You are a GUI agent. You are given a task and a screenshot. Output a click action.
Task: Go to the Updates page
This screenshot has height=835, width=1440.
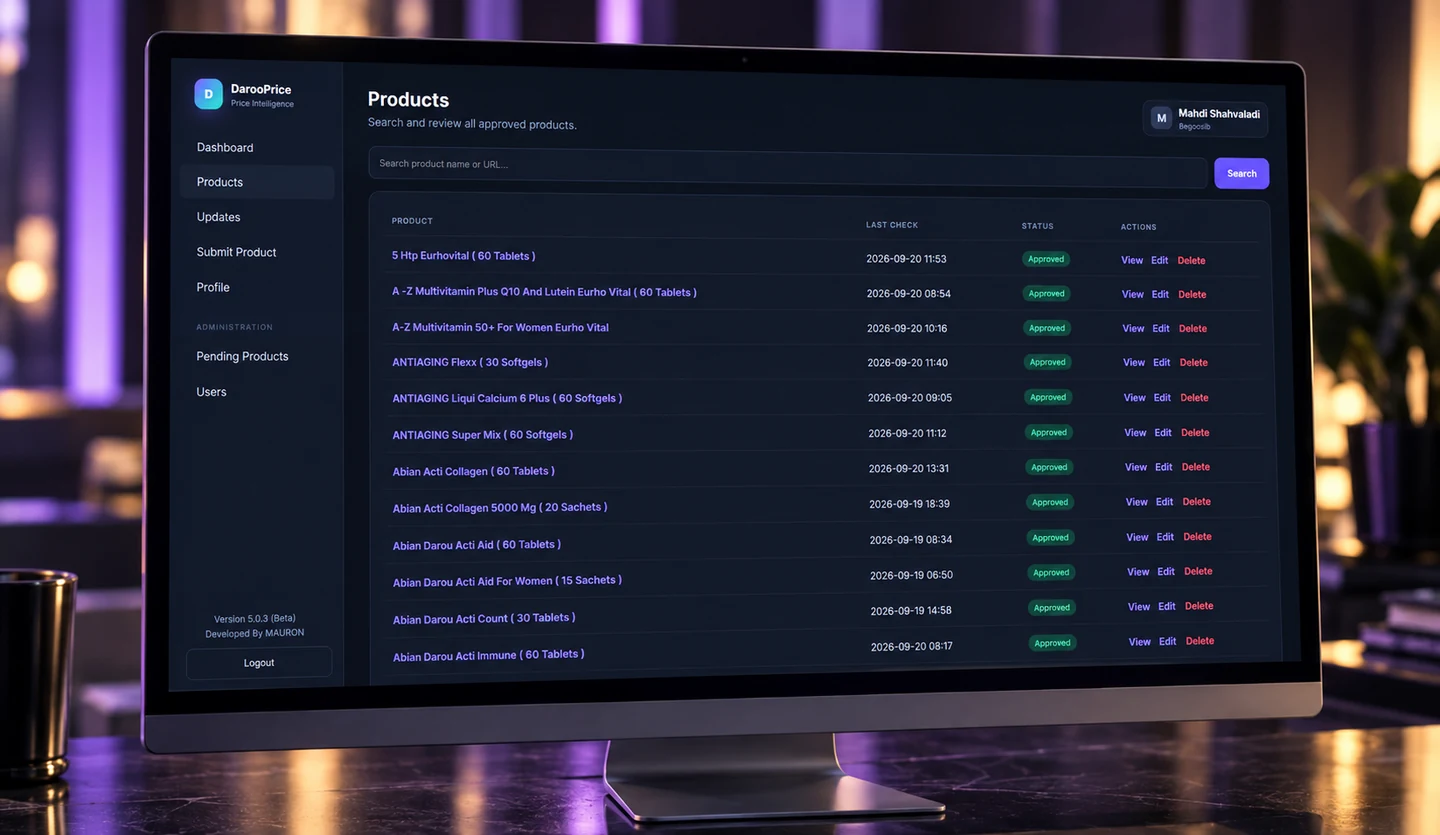coord(218,217)
